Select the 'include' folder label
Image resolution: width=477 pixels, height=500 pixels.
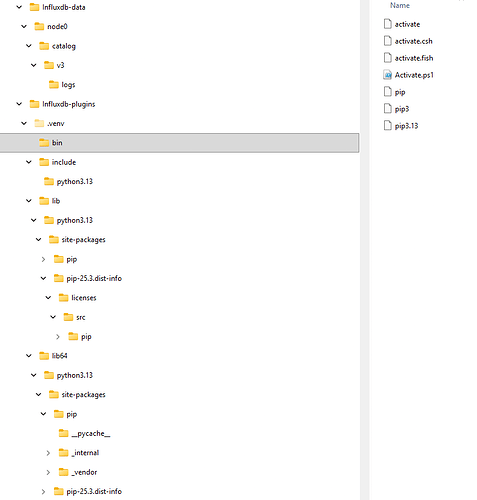[x=64, y=162]
